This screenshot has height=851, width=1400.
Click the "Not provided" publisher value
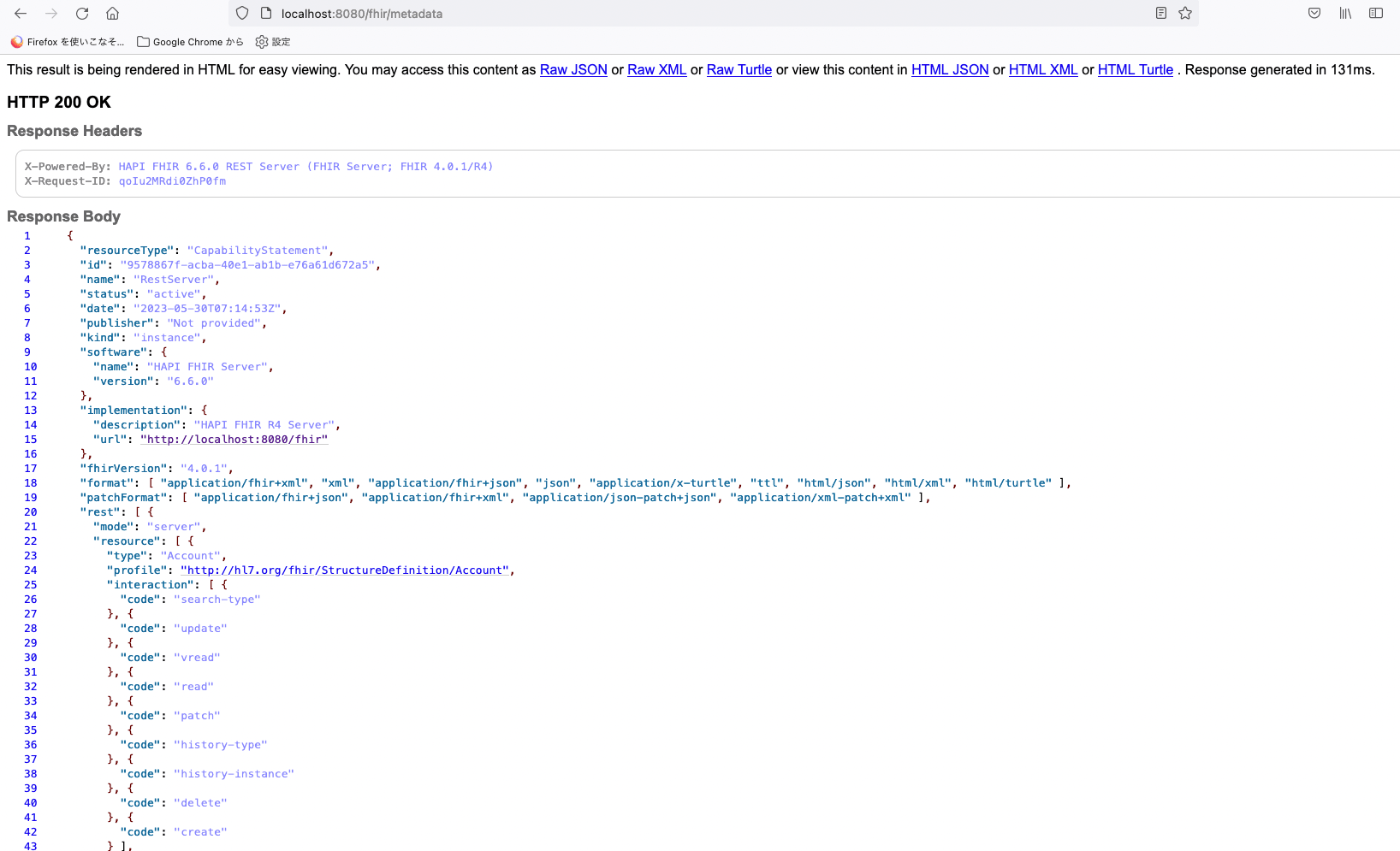[216, 323]
